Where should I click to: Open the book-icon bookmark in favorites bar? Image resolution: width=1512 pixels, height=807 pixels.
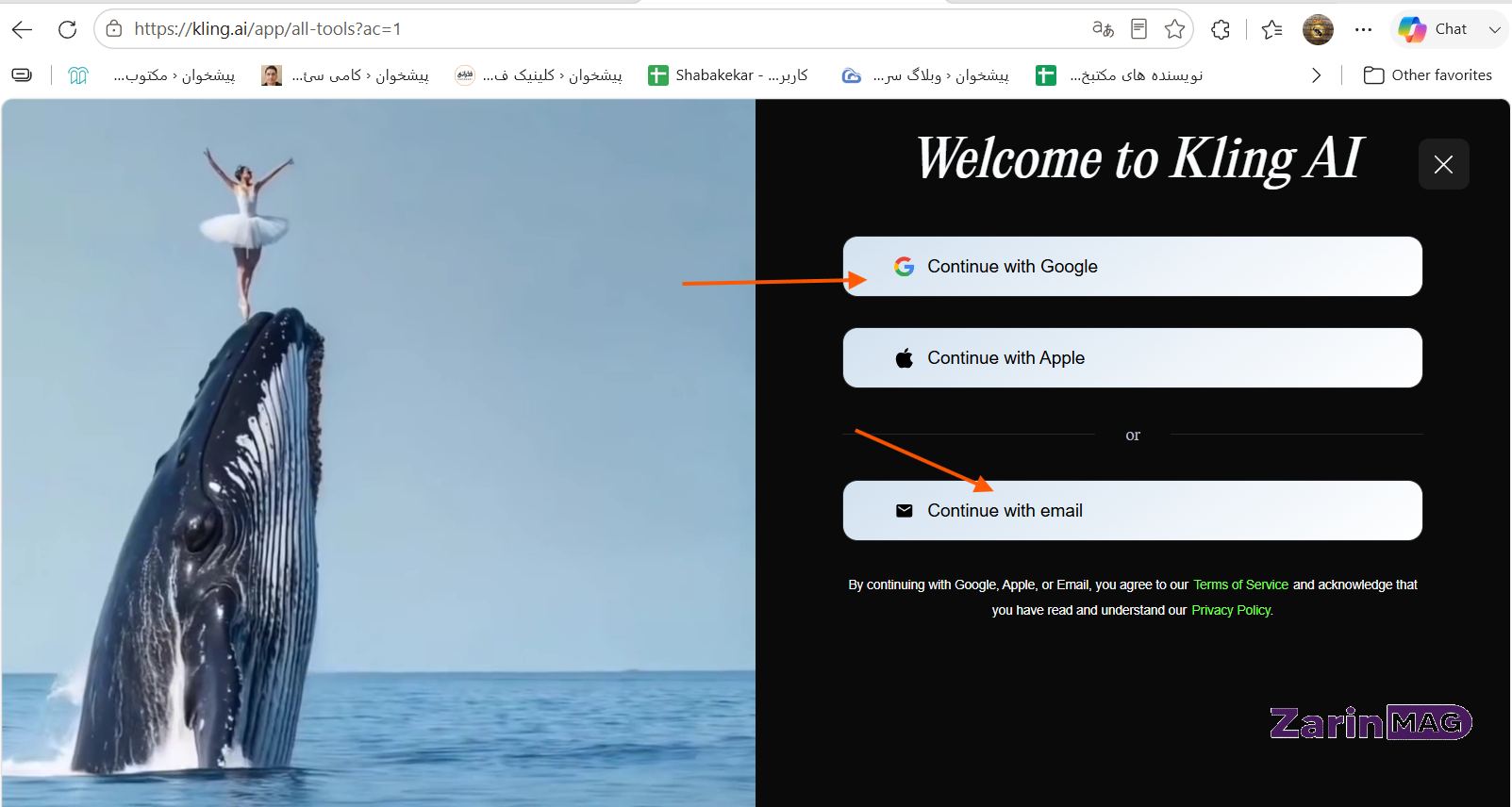[x=78, y=75]
